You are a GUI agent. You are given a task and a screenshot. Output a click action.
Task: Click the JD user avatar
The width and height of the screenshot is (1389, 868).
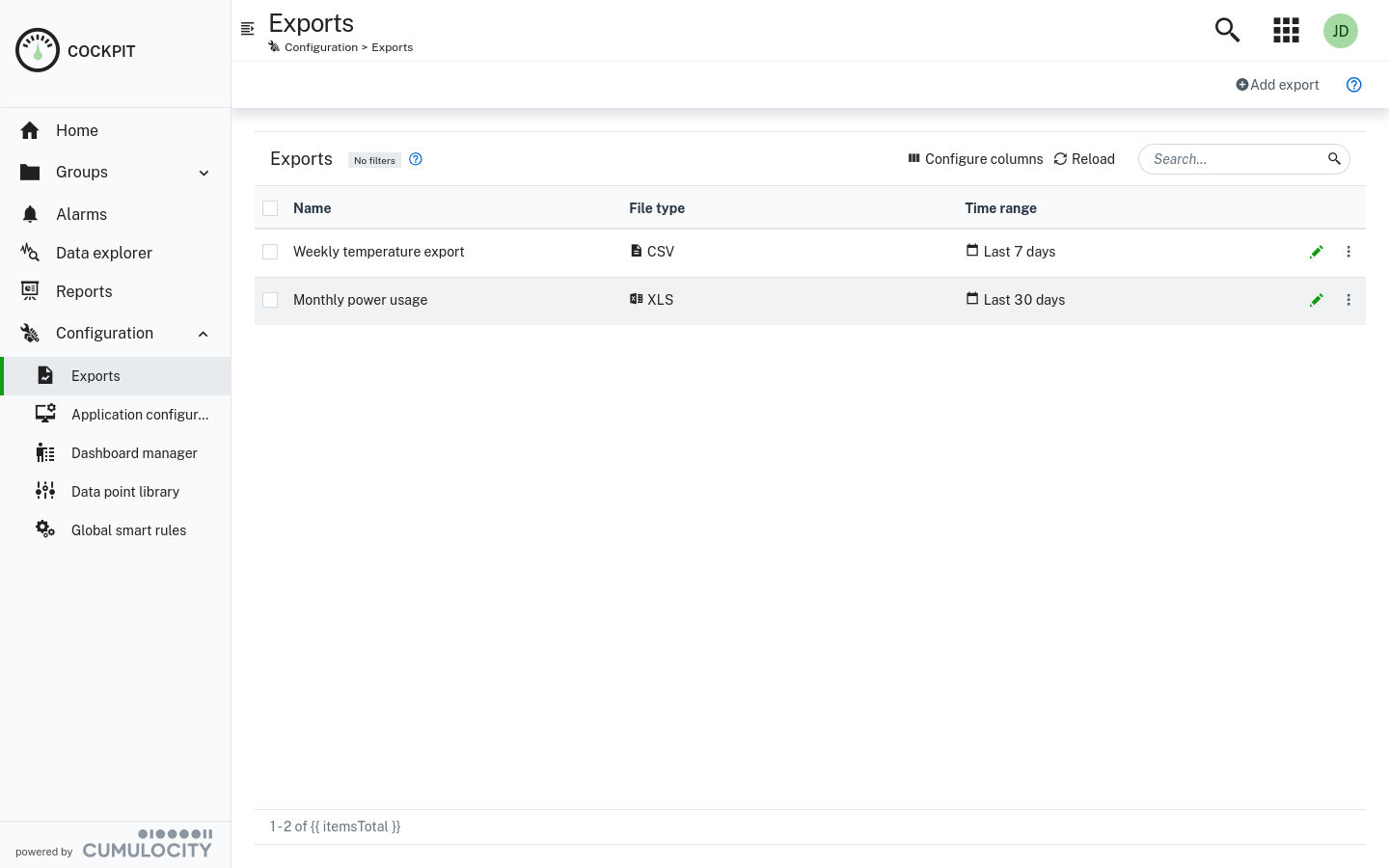click(x=1341, y=31)
